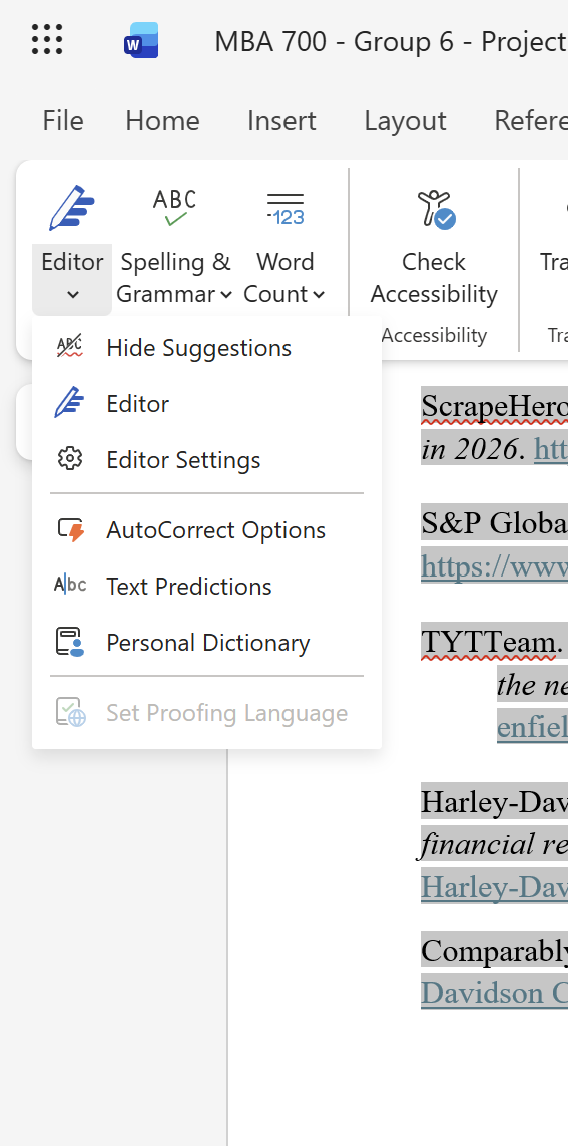Expand the Word Count dropdown arrow
This screenshot has width=568, height=1146.
[319, 295]
